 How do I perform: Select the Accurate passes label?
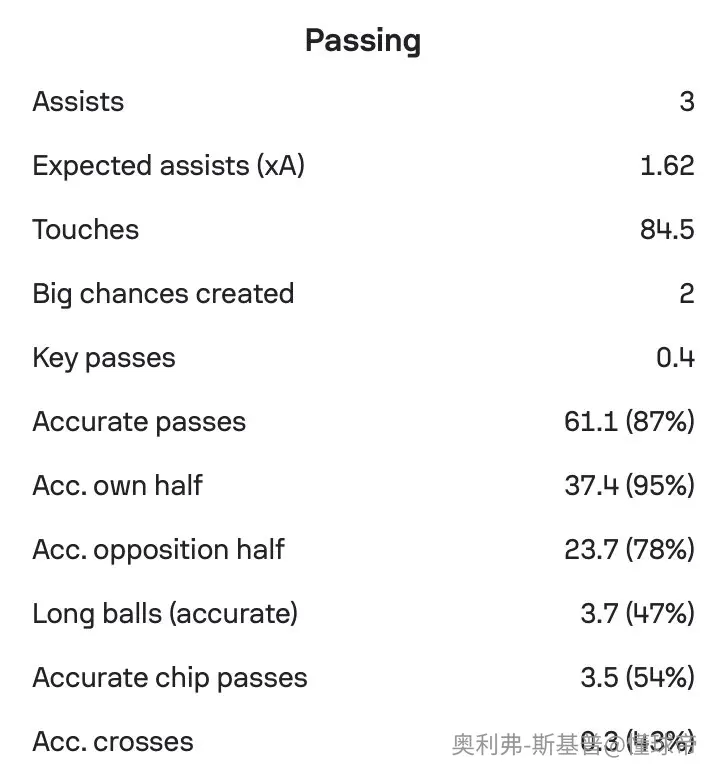(x=139, y=422)
